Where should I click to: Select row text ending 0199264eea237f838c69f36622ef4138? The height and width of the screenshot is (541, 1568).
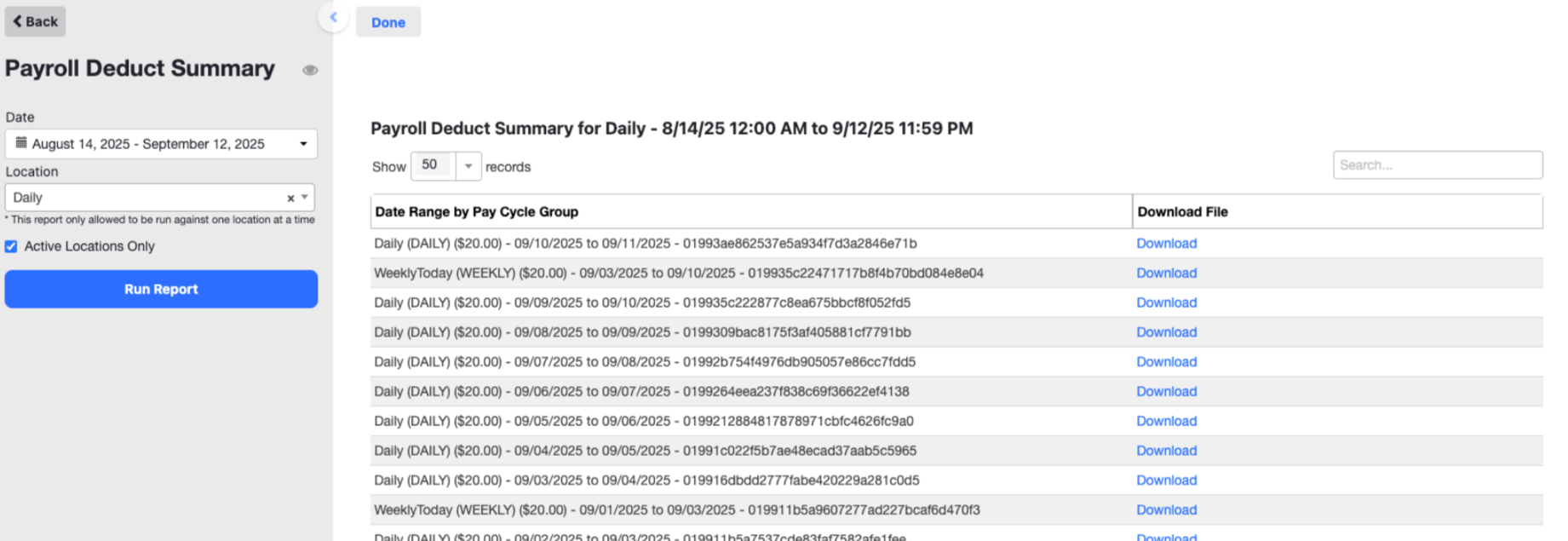(x=641, y=392)
